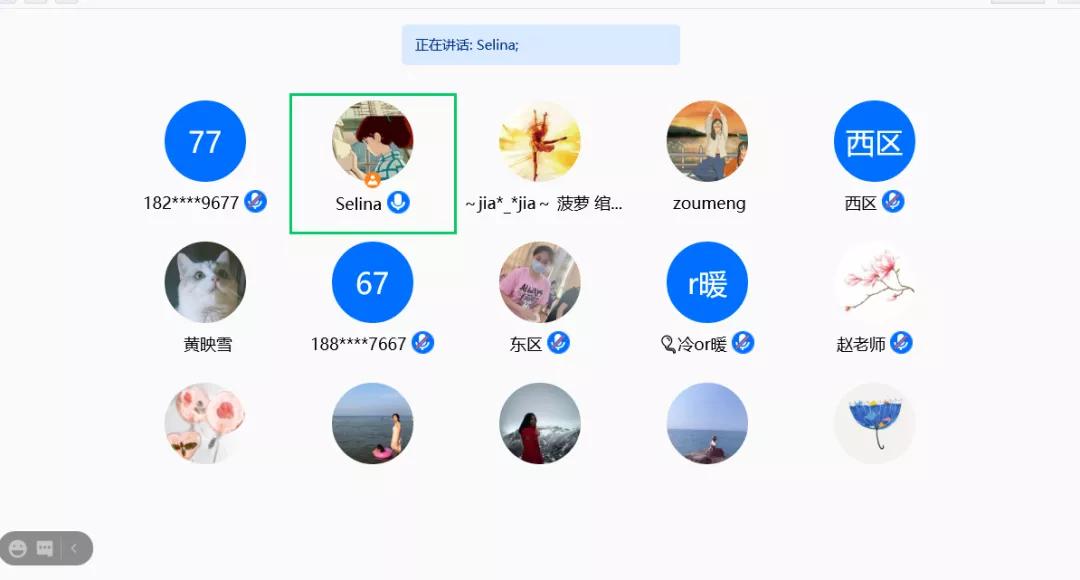Open the emoji reactions smiley icon
The image size is (1080, 580).
coord(18,548)
